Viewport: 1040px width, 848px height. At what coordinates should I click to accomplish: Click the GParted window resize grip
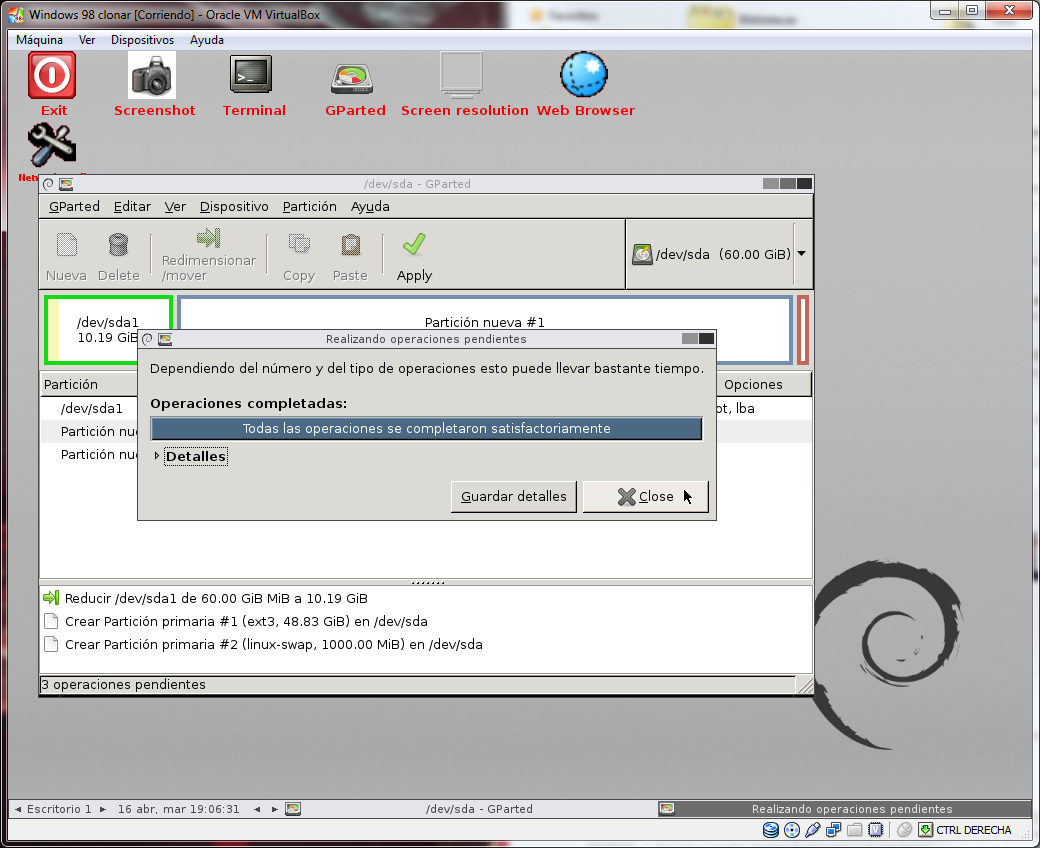[805, 685]
